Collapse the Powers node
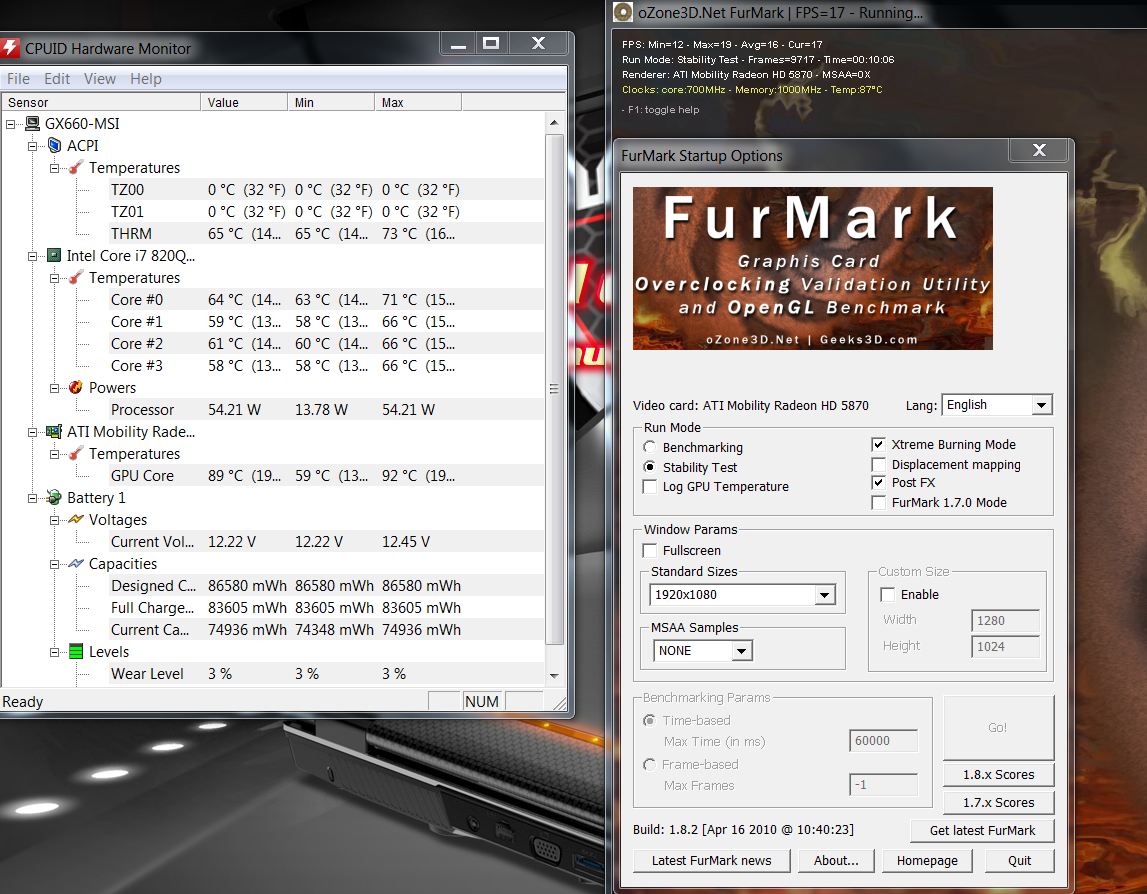 [54, 388]
